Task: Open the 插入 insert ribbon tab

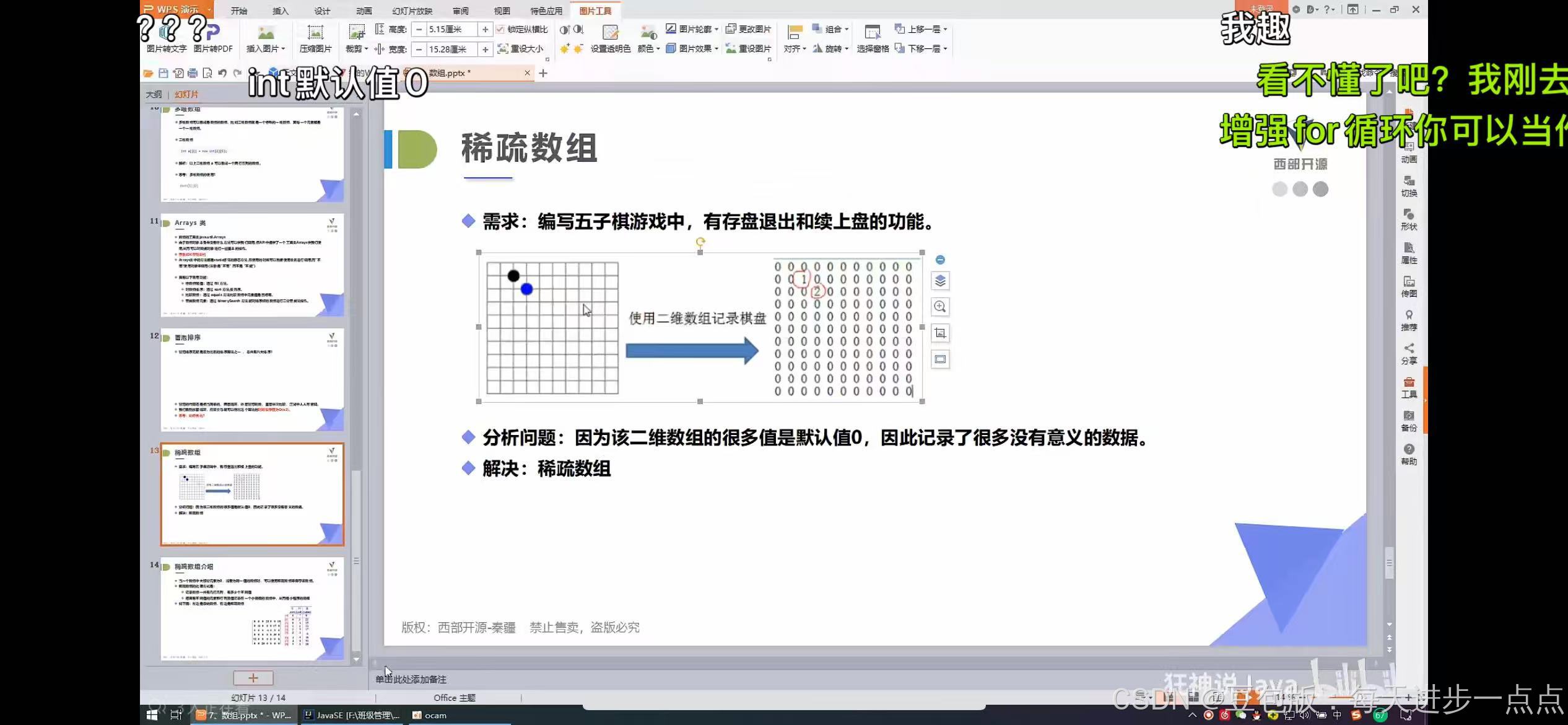Action: [x=281, y=11]
